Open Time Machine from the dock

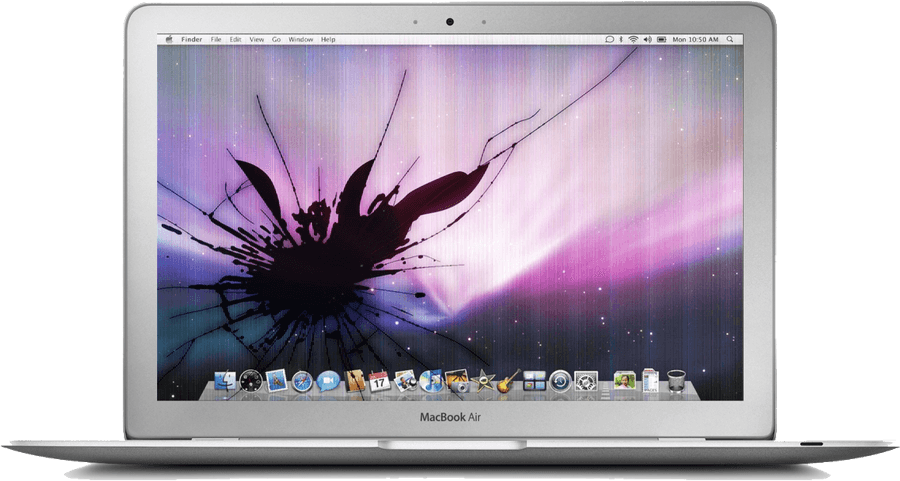(x=560, y=381)
